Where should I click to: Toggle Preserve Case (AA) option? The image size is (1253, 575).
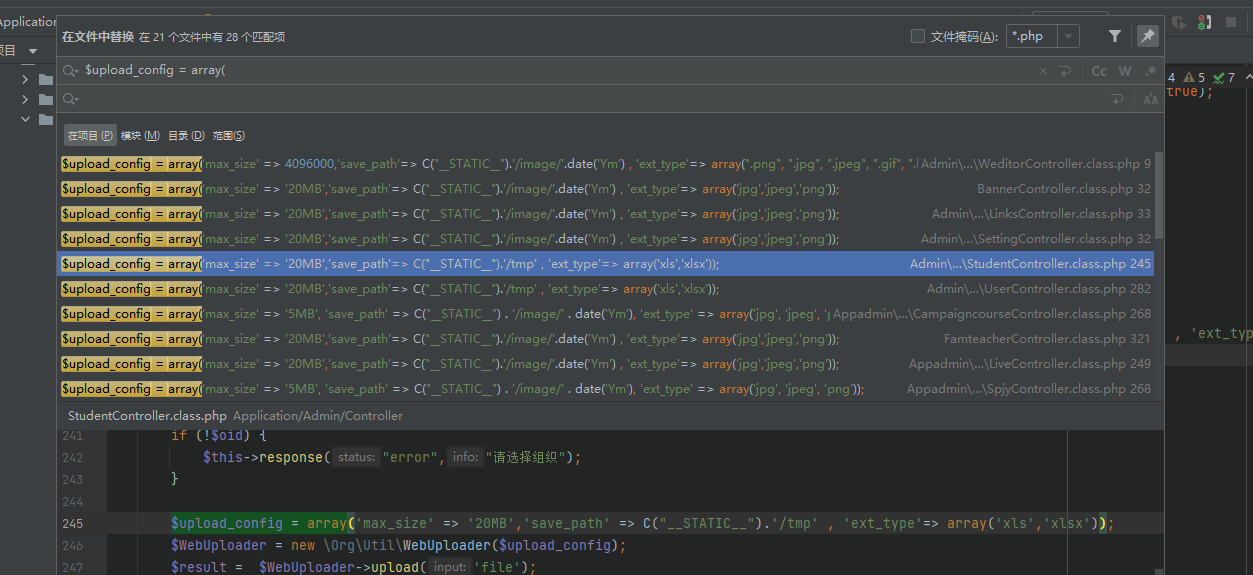click(1151, 99)
